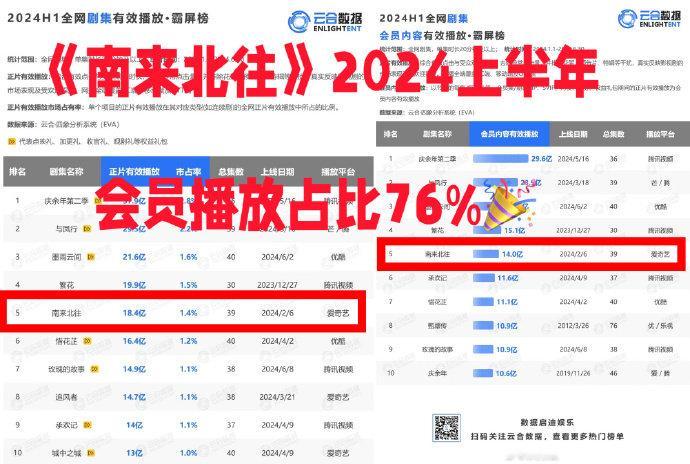Click 15.1亿 for 繁花 in right table
The image size is (690, 464).
coord(514,230)
